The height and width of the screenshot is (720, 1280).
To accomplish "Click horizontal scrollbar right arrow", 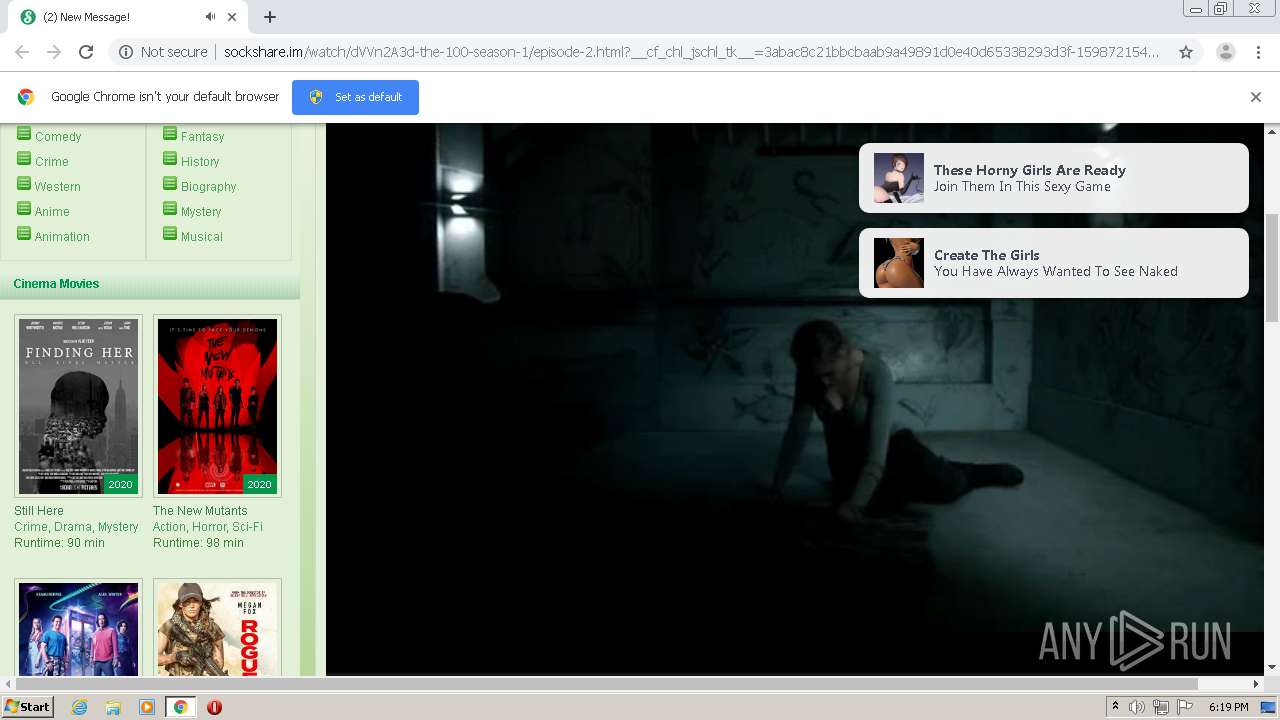I will [1256, 684].
